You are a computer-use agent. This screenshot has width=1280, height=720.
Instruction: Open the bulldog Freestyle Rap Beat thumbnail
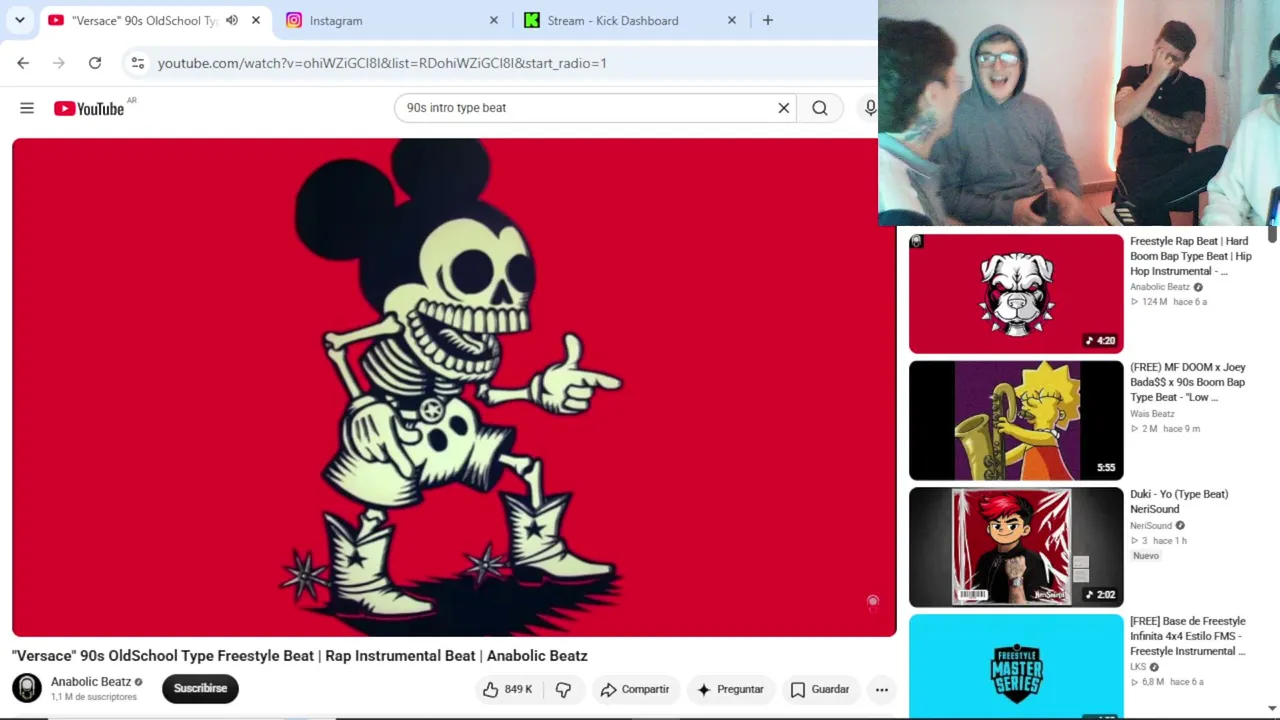1016,294
